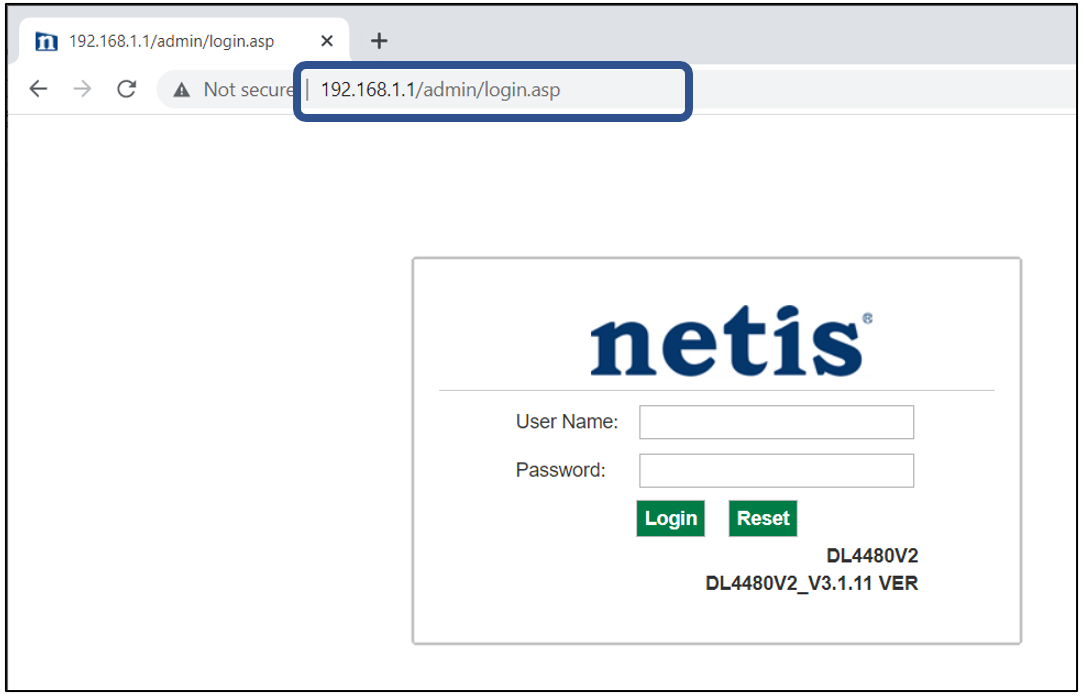Close the 192.168.1.1 login tab
The image size is (1084, 696).
click(x=327, y=41)
